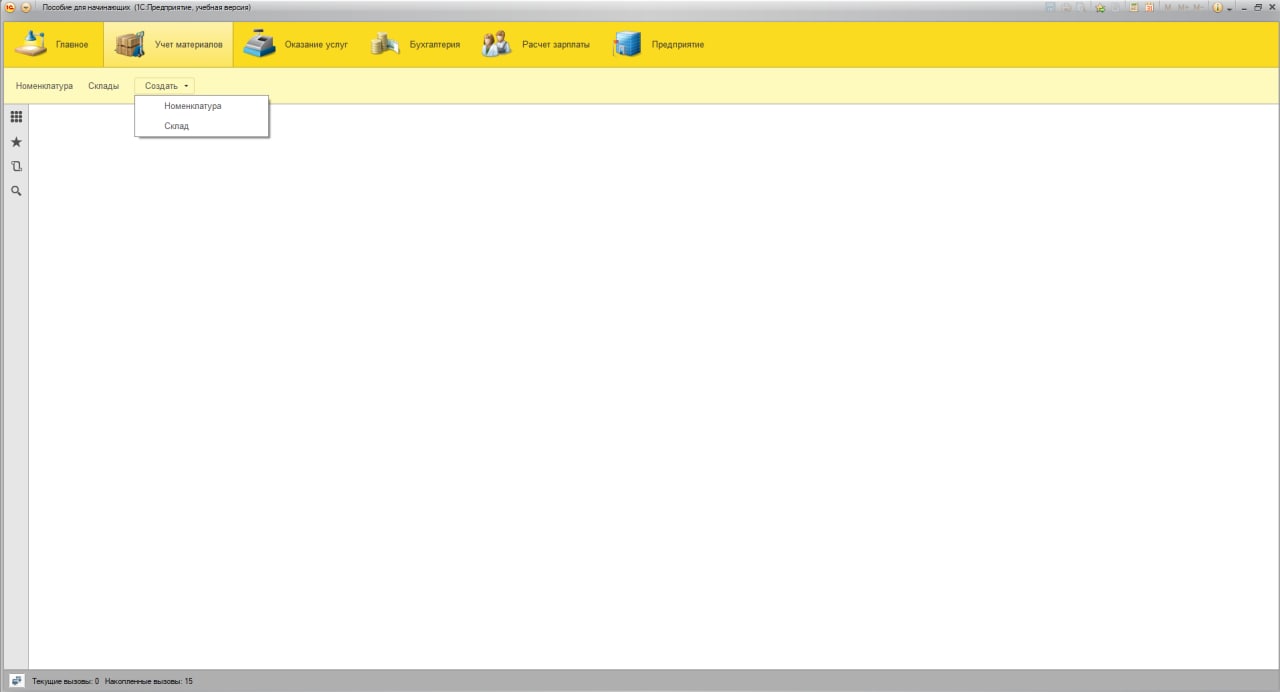Image resolution: width=1280 pixels, height=692 pixels.
Task: Open the functions menu grid icon
Action: pos(16,117)
